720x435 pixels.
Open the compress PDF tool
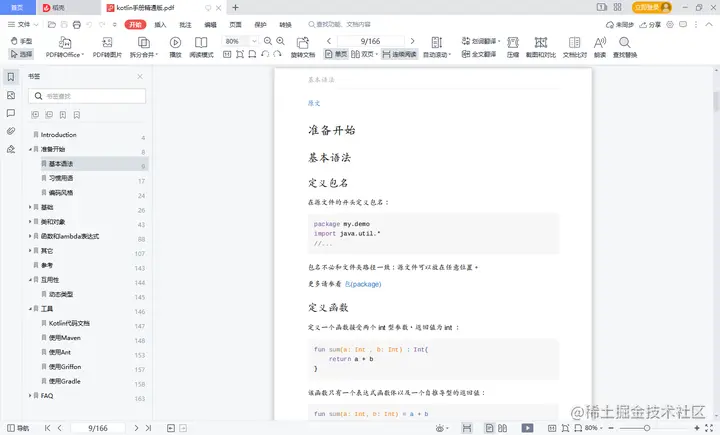click(x=512, y=47)
